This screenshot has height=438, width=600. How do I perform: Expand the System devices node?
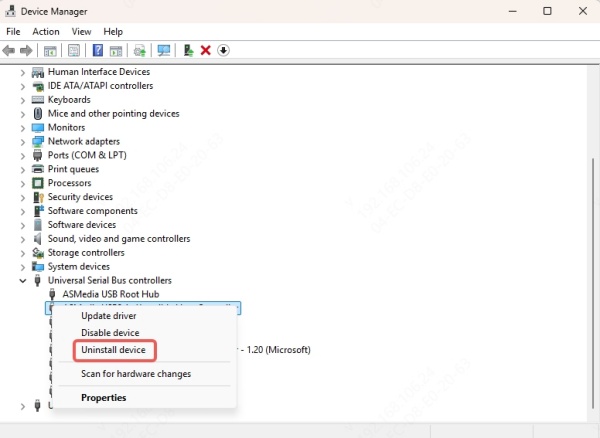23,267
